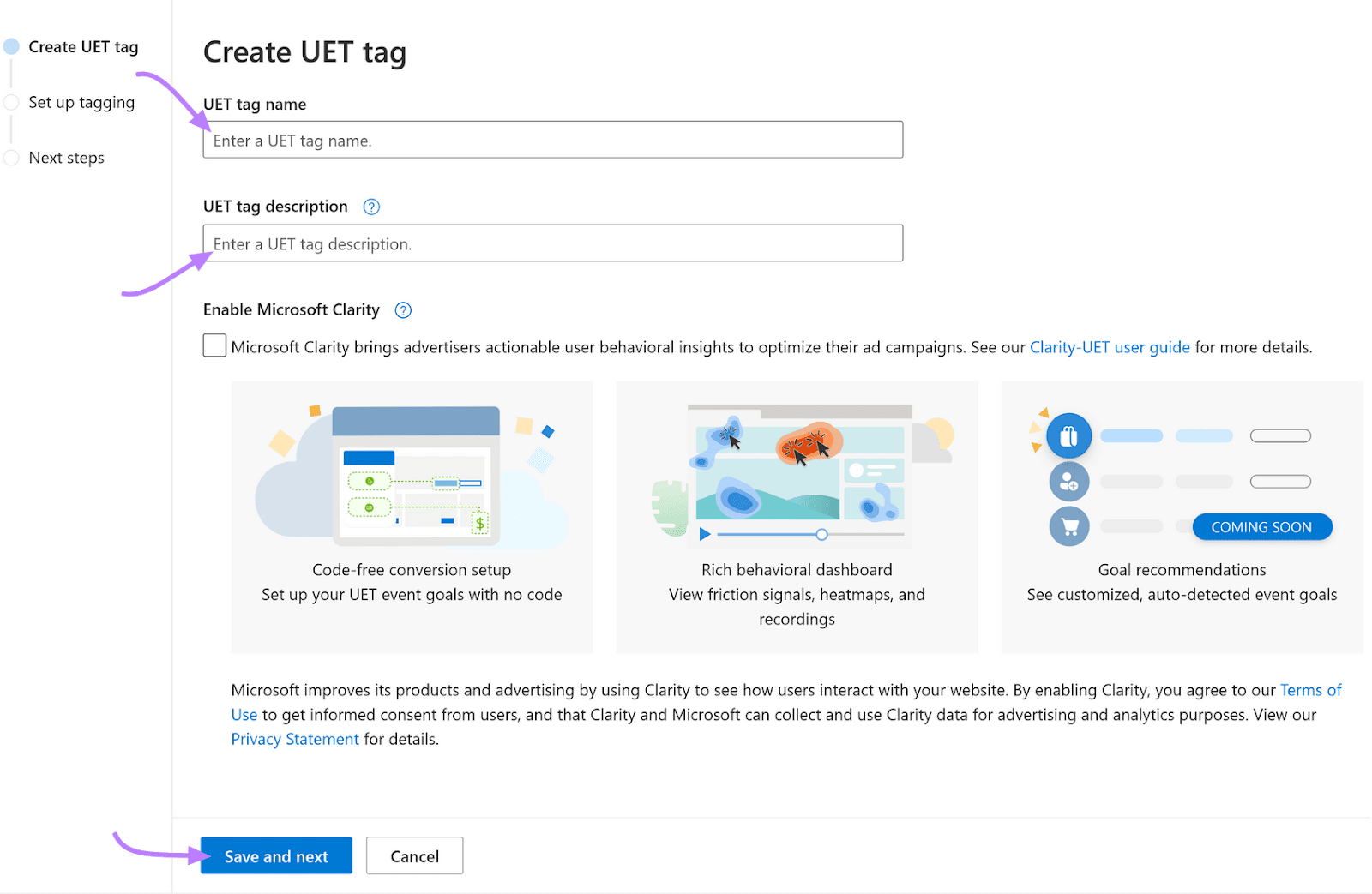Viewport: 1372px width, 894px height.
Task: Enable the Microsoft Clarity checkbox
Action: coord(214,346)
